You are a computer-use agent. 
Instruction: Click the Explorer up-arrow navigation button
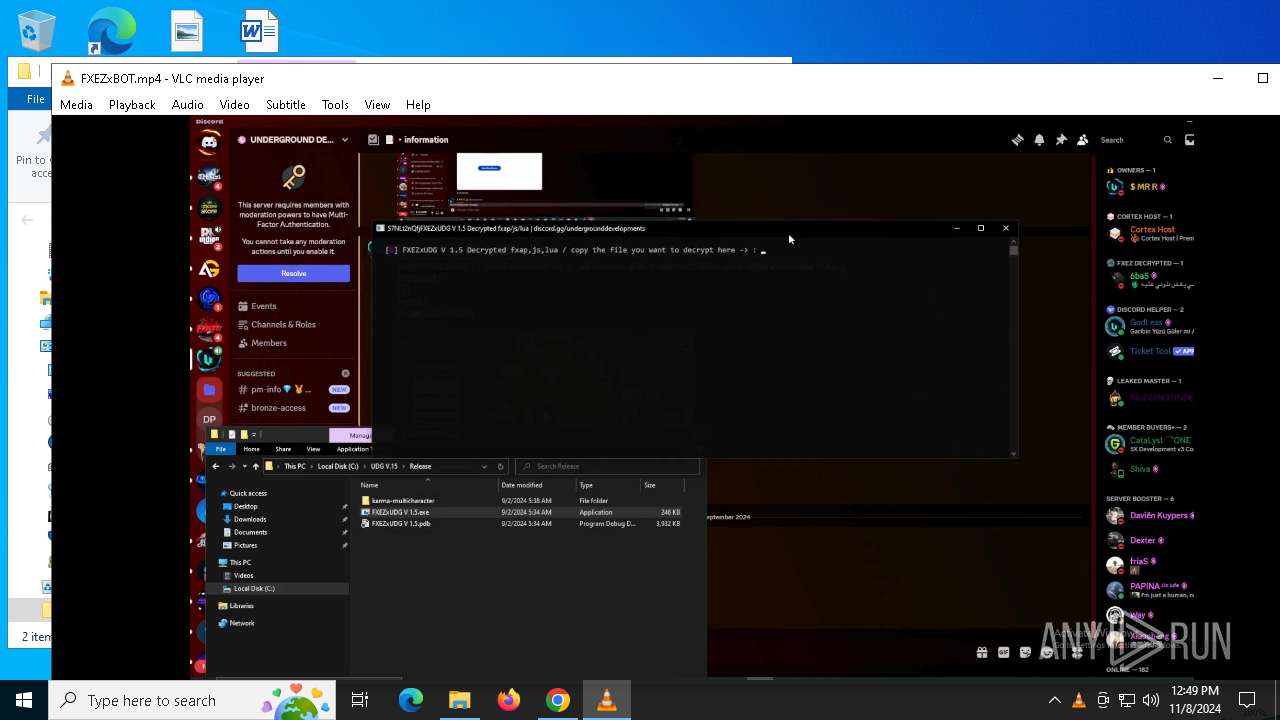point(256,466)
